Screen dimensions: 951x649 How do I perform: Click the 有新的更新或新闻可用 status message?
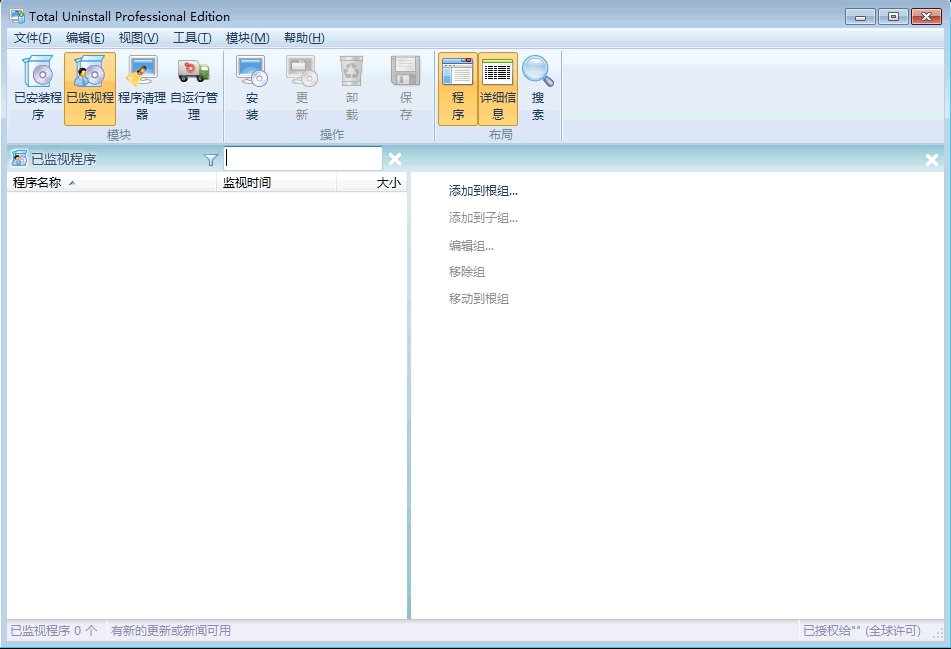coord(171,631)
